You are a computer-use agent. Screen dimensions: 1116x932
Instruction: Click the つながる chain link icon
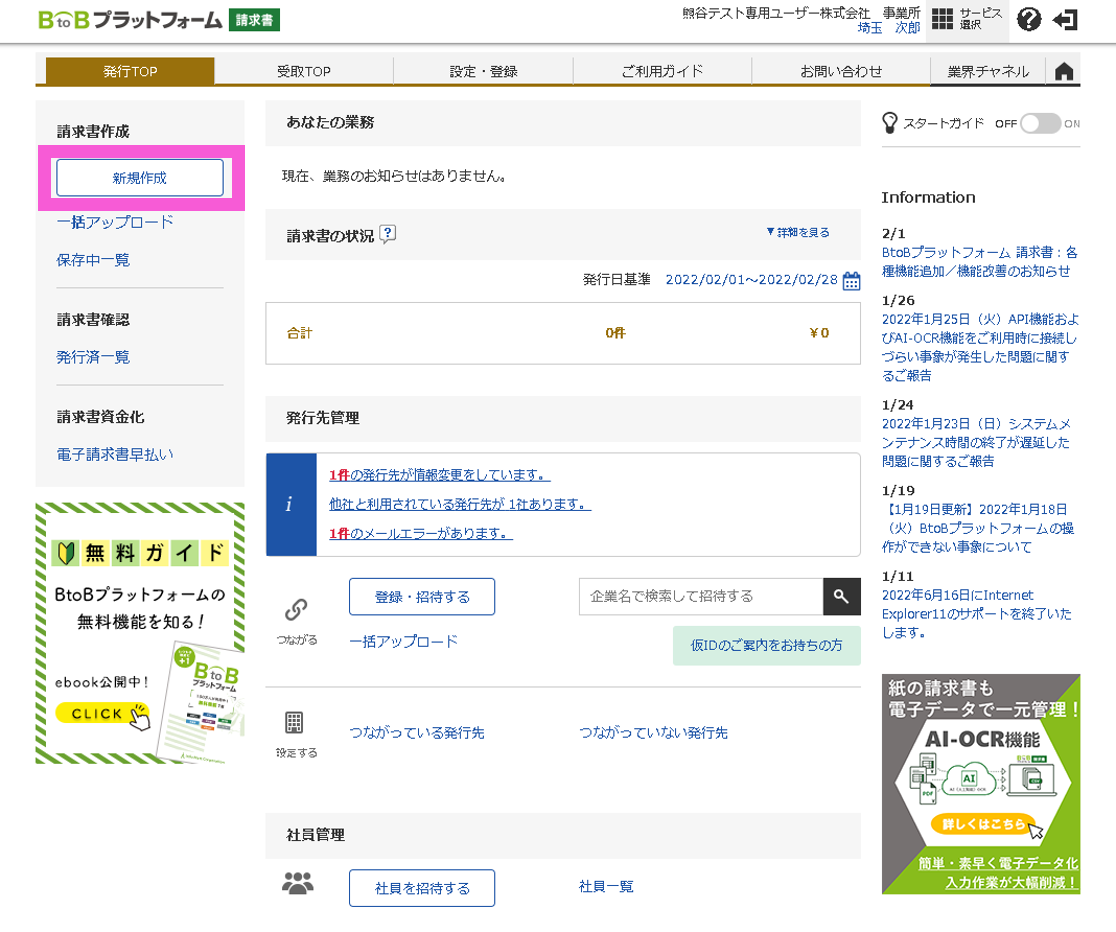tap(296, 609)
